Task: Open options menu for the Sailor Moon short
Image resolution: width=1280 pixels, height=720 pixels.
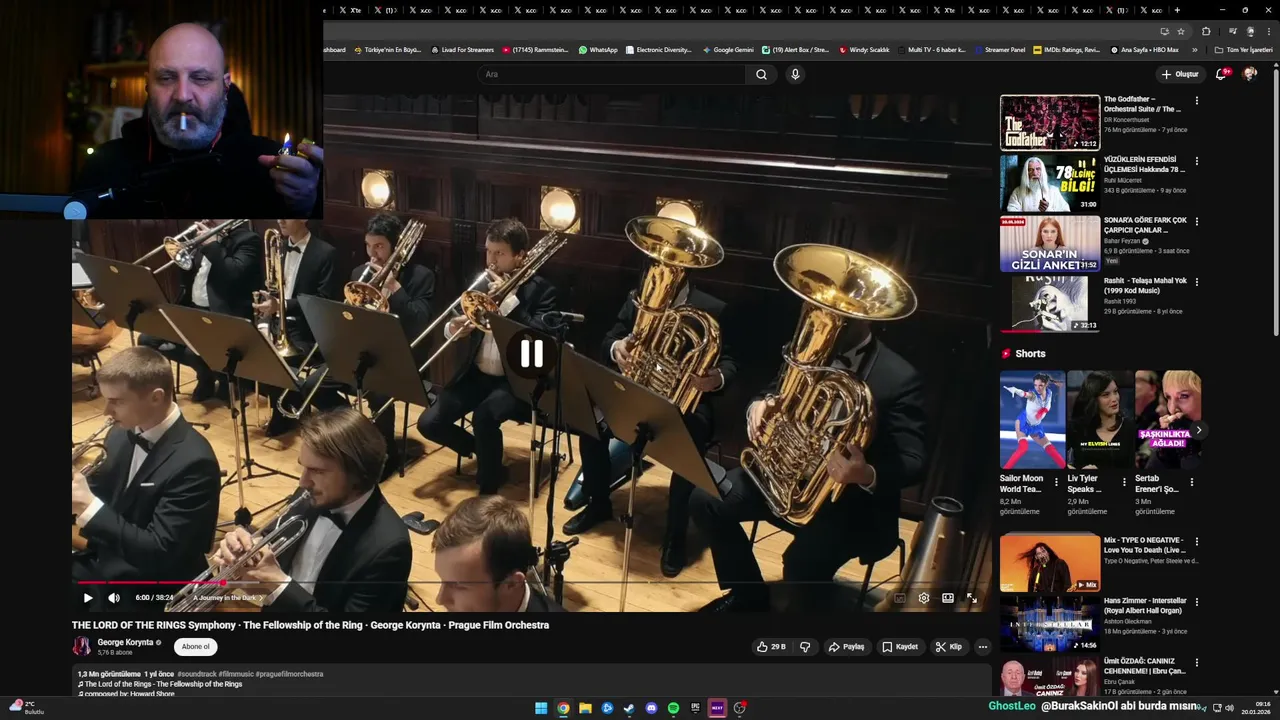Action: (x=1056, y=482)
